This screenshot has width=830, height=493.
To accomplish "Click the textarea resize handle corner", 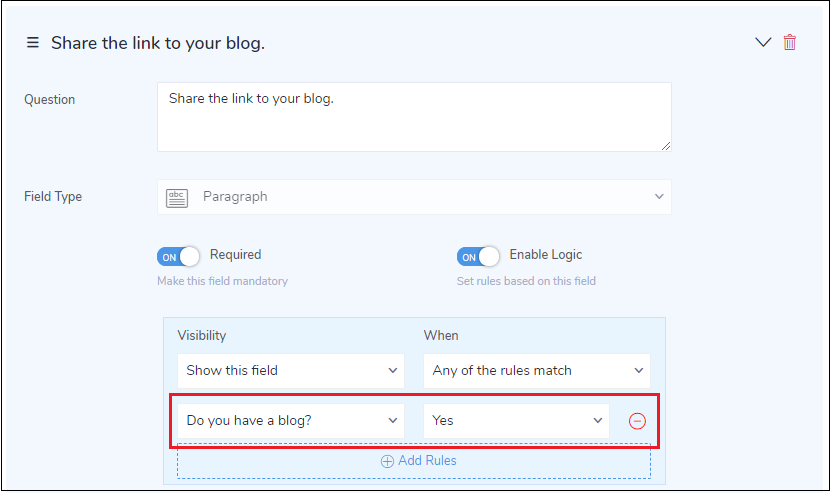I will tap(665, 145).
